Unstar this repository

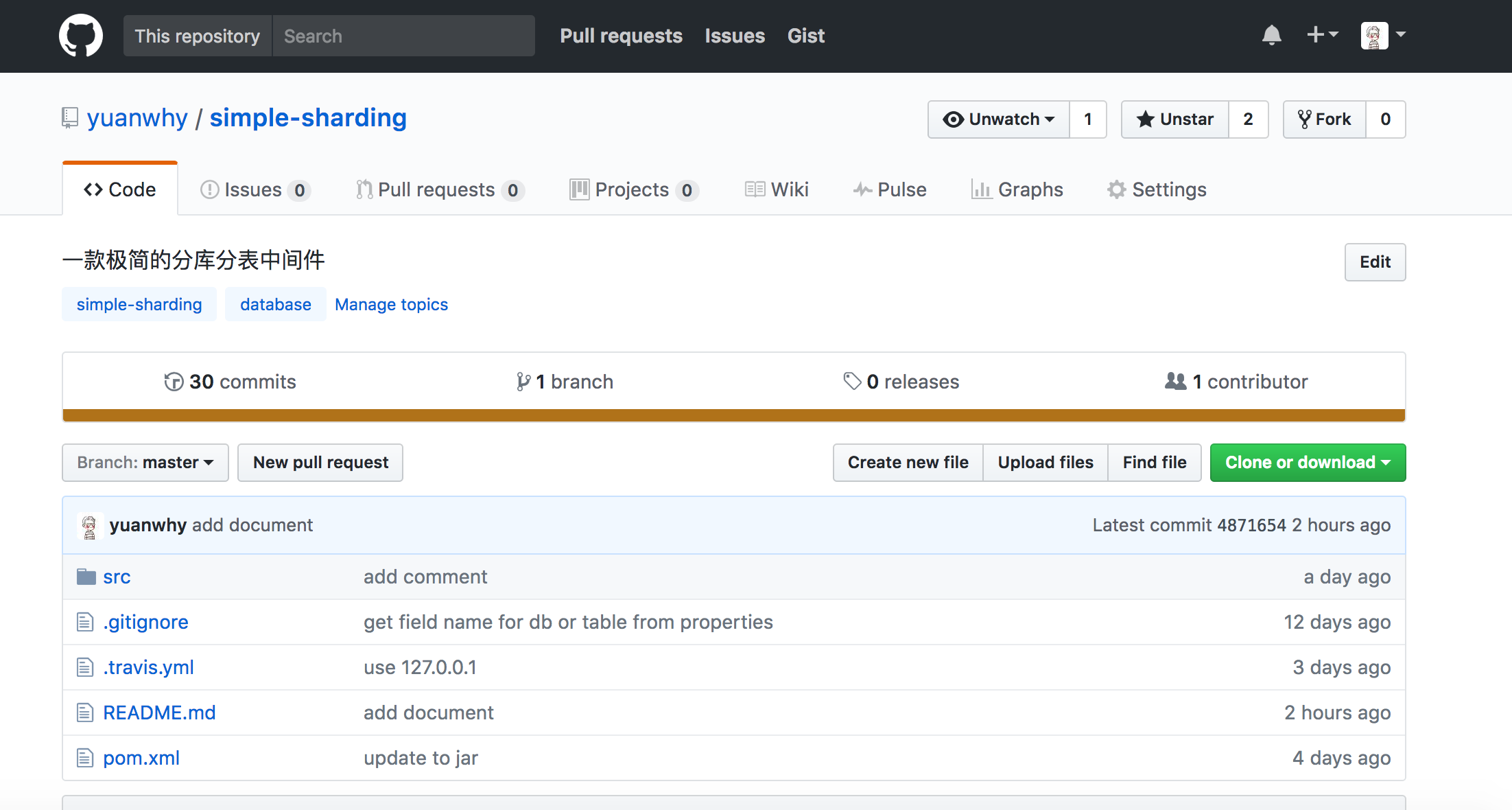1175,119
